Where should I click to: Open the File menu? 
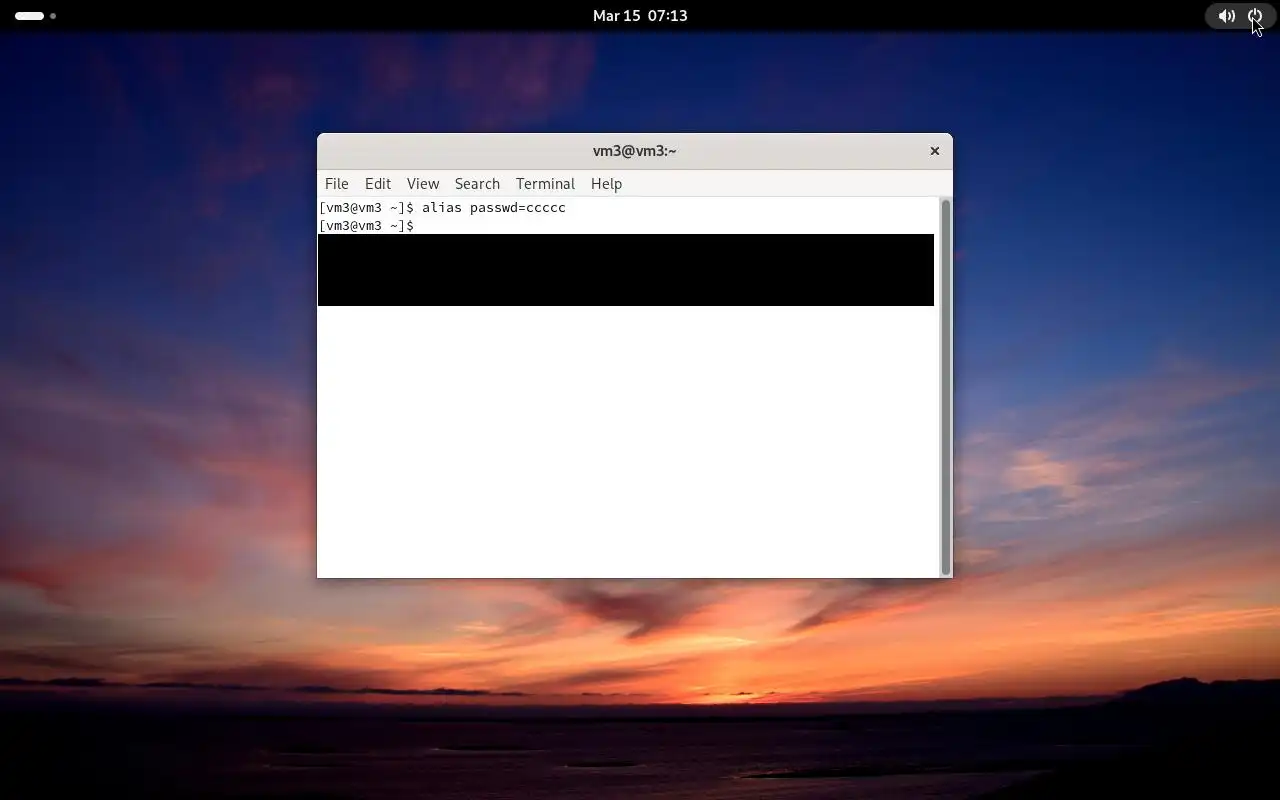pyautogui.click(x=336, y=184)
